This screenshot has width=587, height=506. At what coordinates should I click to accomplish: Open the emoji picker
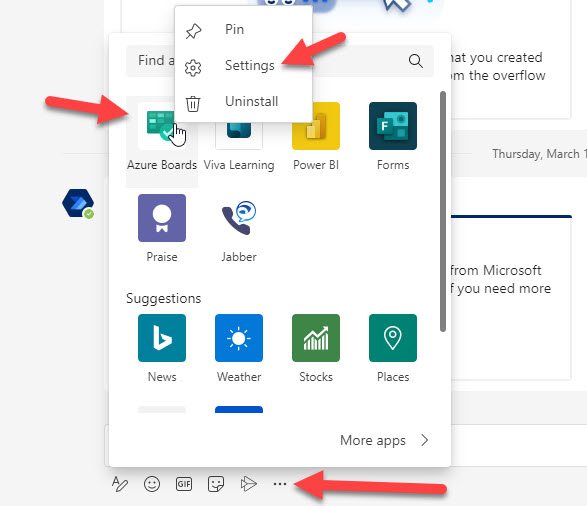coord(152,484)
